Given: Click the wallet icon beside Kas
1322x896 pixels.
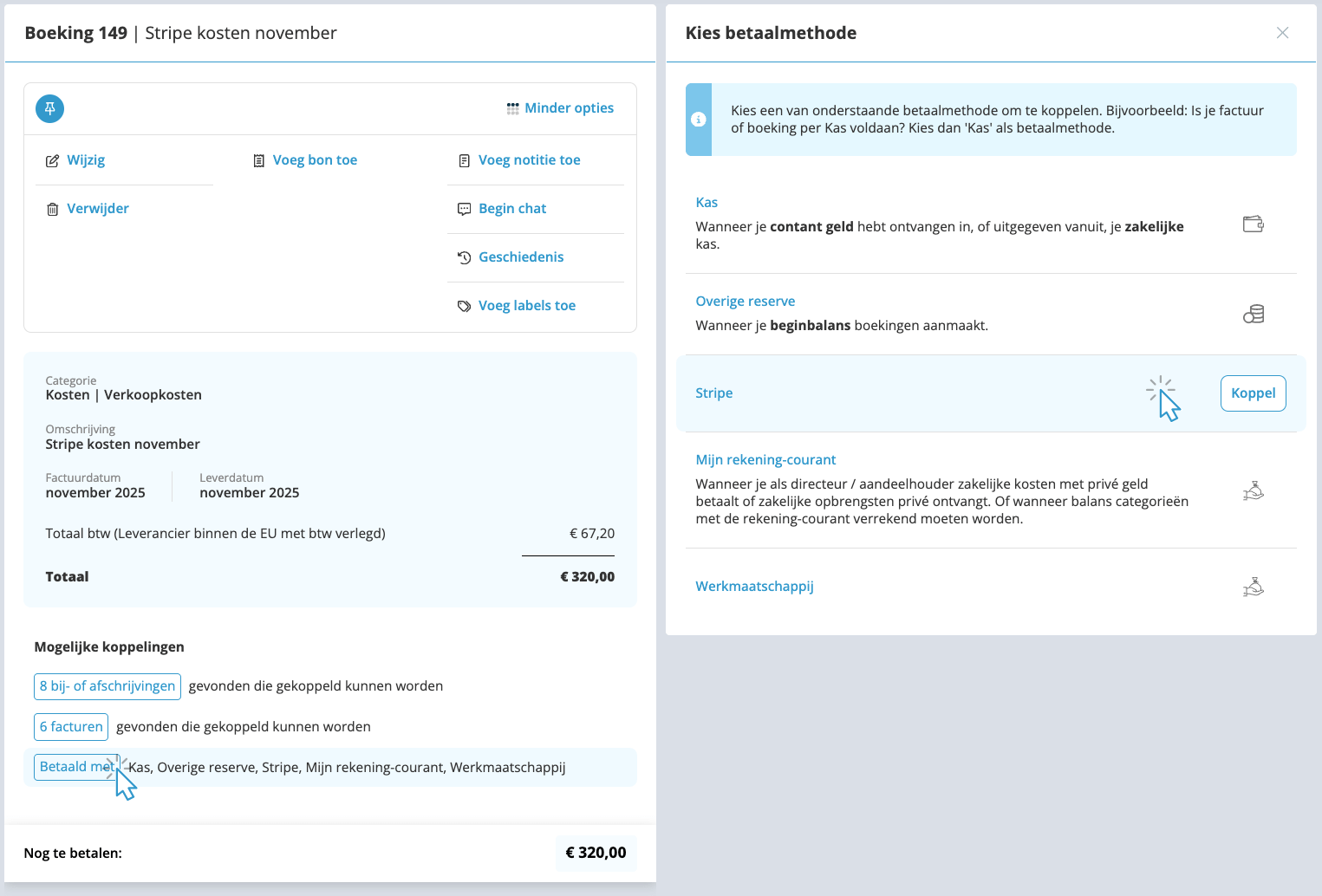Looking at the screenshot, I should click(1253, 224).
